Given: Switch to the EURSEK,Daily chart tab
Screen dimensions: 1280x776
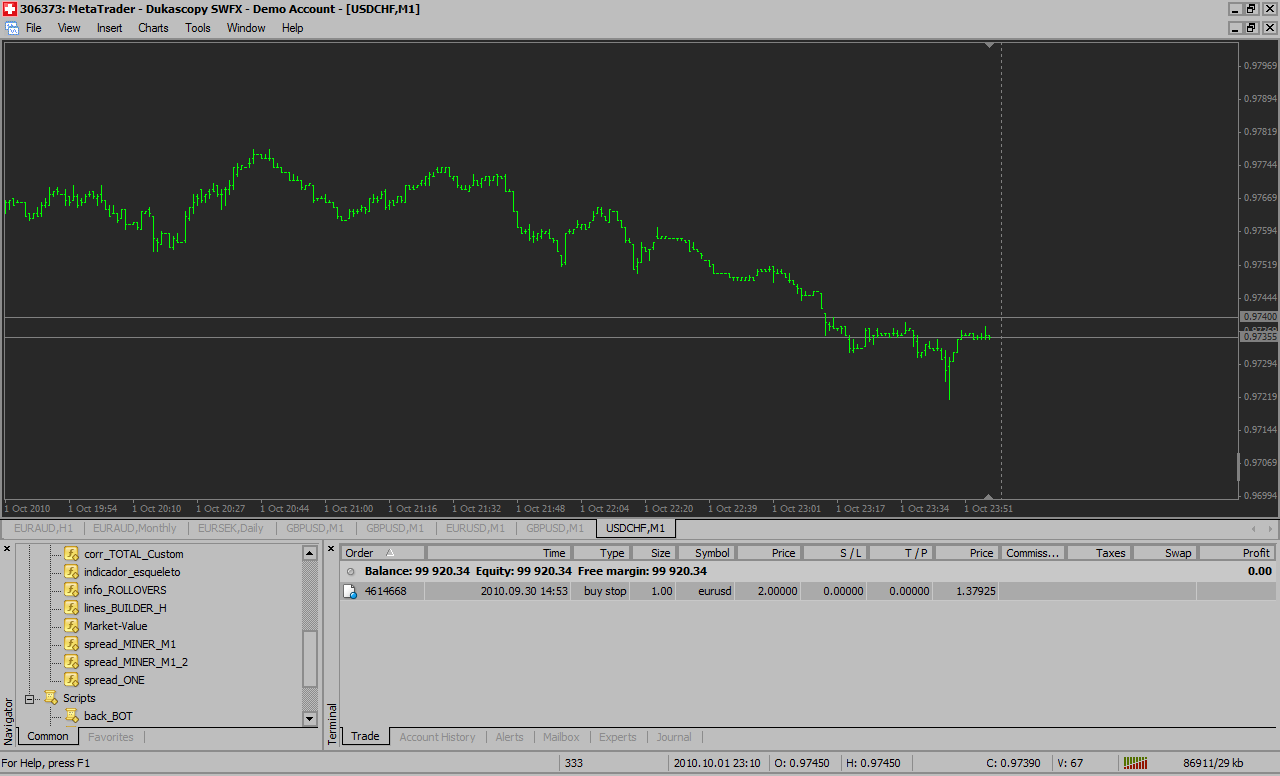Looking at the screenshot, I should click(x=231, y=528).
